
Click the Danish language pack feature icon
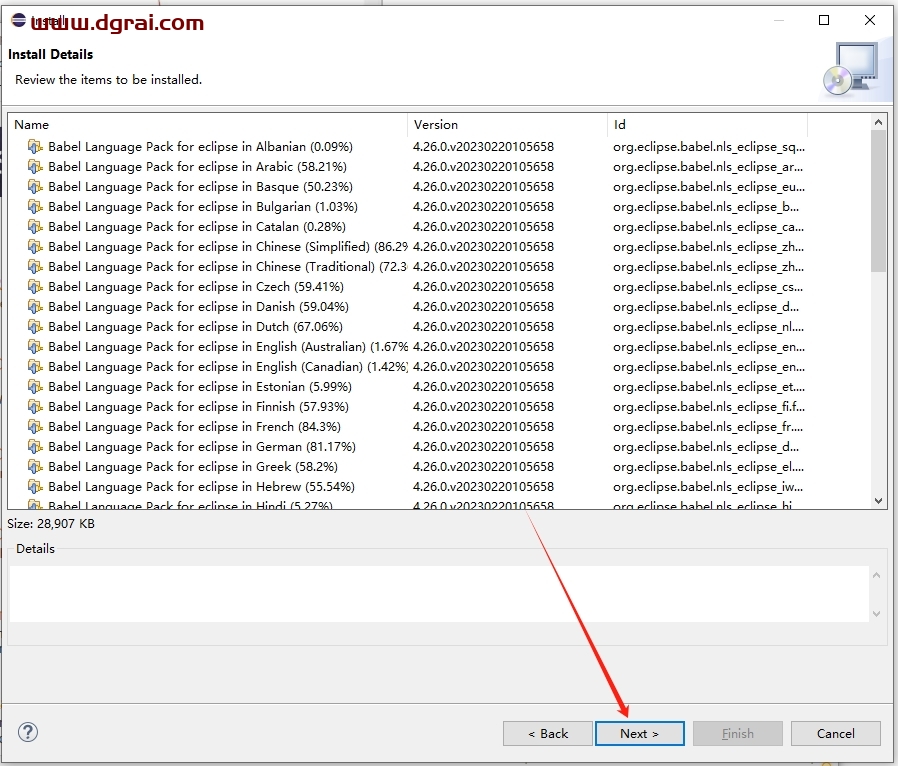(x=35, y=307)
